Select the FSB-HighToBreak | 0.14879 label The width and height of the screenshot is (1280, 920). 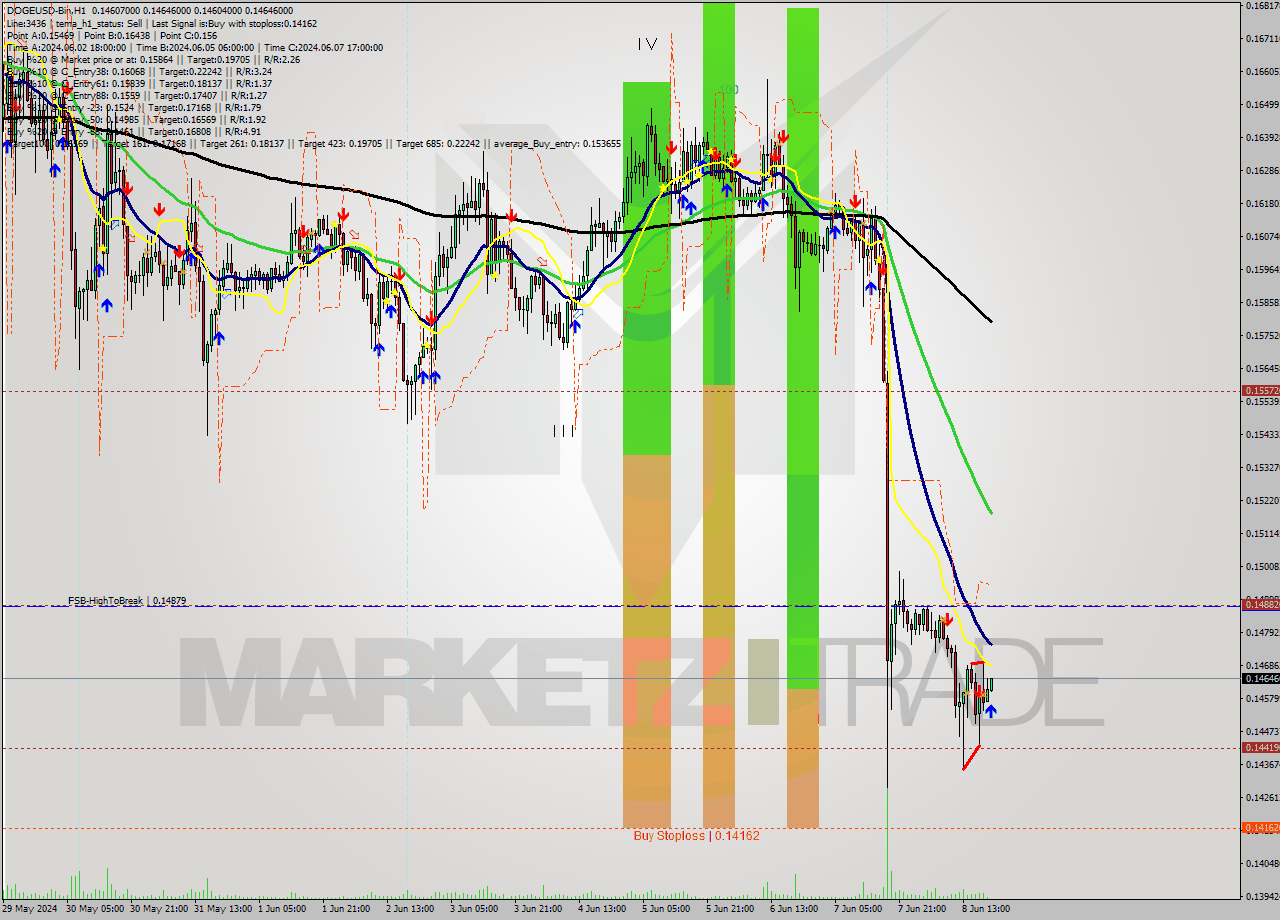127,601
